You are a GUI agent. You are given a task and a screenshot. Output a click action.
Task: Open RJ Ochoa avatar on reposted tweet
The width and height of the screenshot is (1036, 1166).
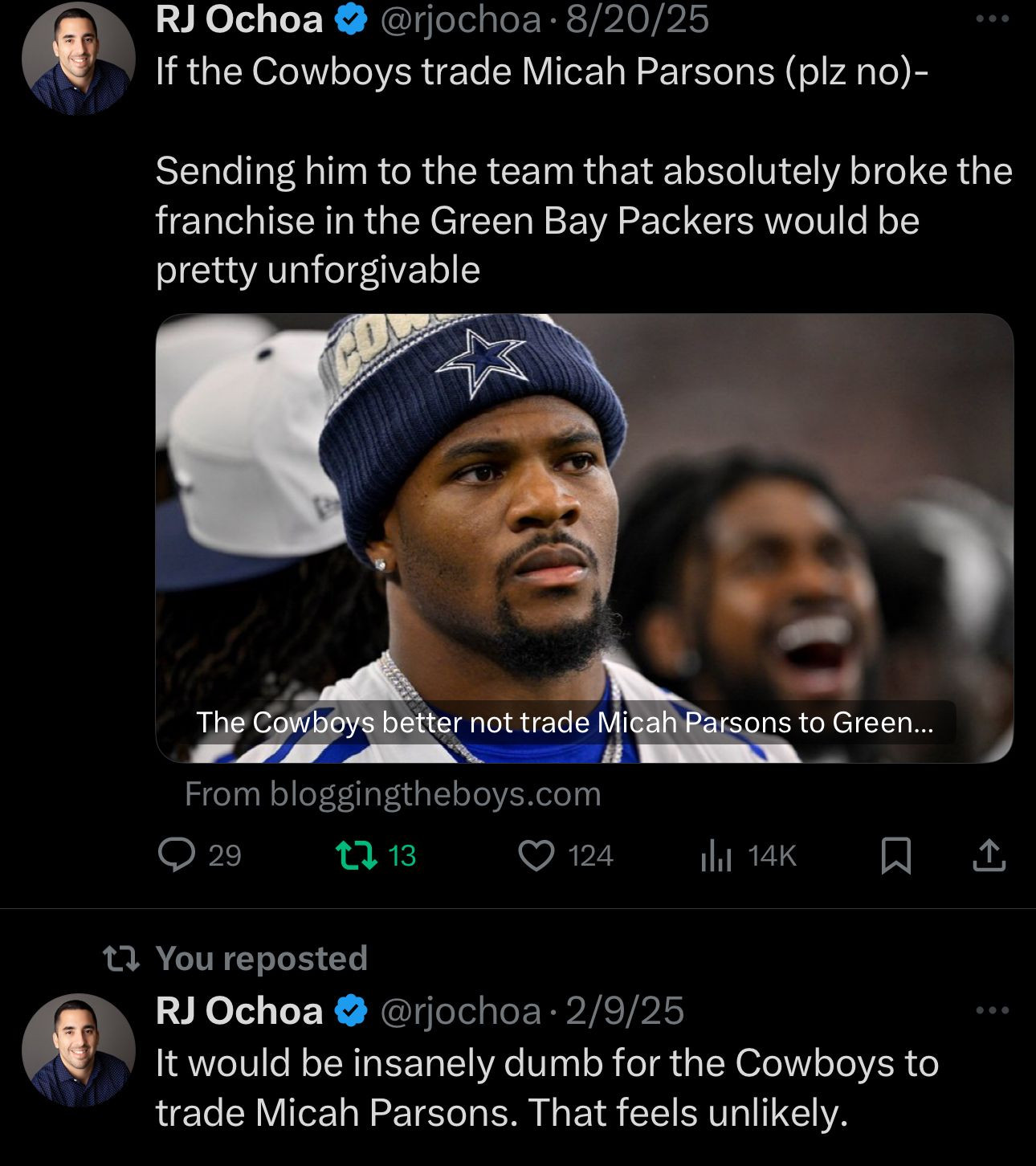point(78,1050)
